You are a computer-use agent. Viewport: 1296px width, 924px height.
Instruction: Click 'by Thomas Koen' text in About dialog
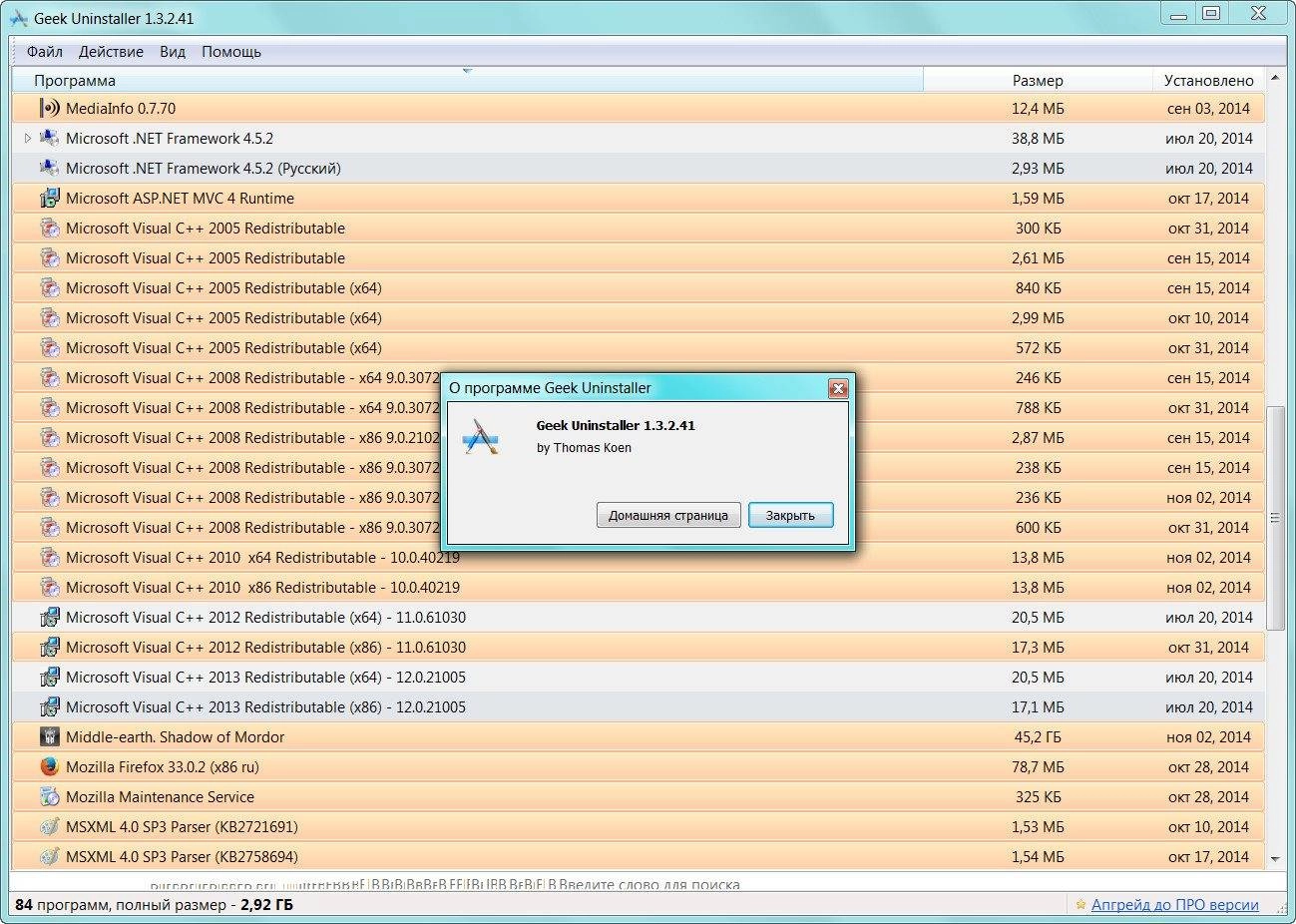tap(584, 448)
